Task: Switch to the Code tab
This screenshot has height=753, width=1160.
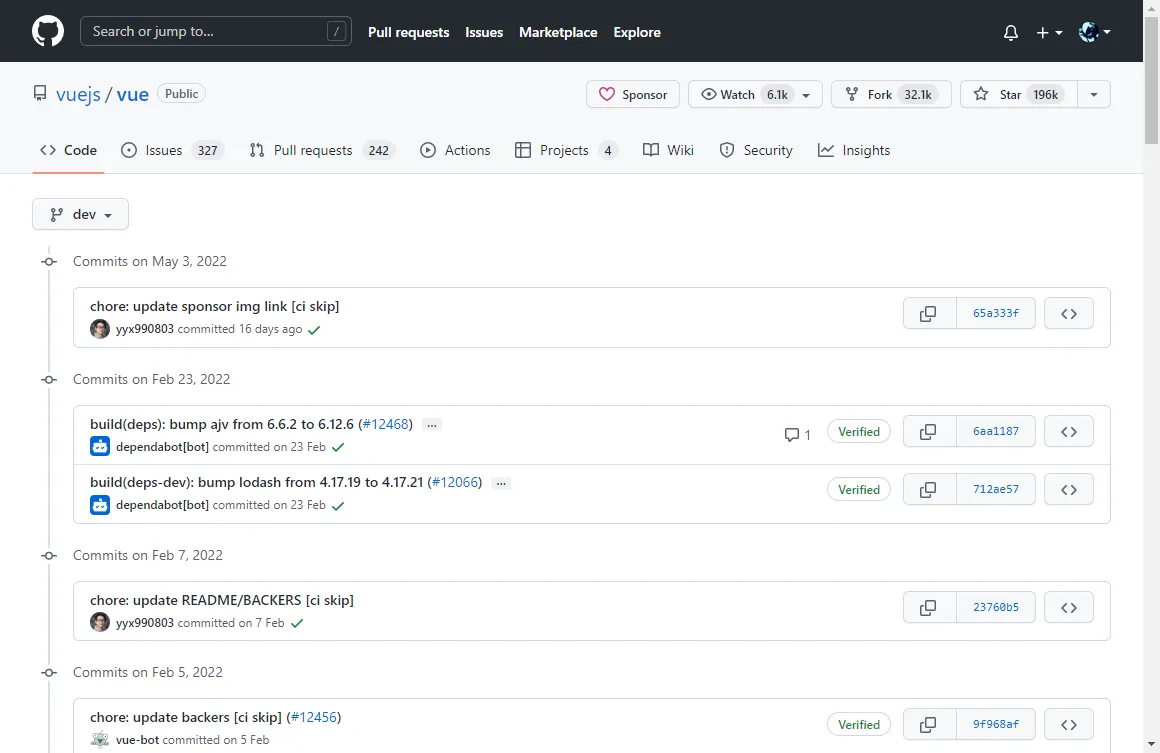Action: click(68, 150)
